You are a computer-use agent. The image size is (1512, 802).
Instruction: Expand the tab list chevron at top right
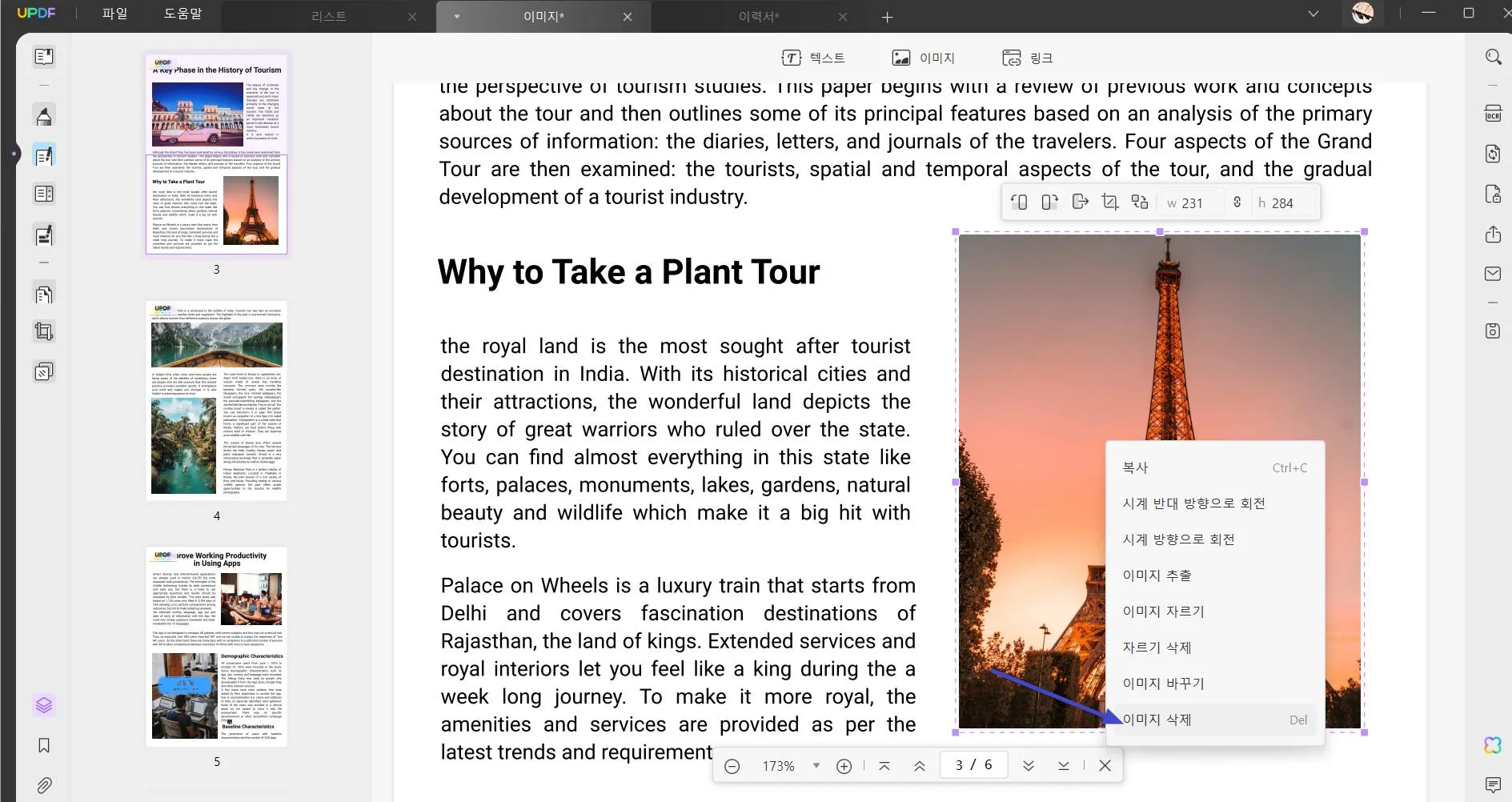(x=1313, y=14)
